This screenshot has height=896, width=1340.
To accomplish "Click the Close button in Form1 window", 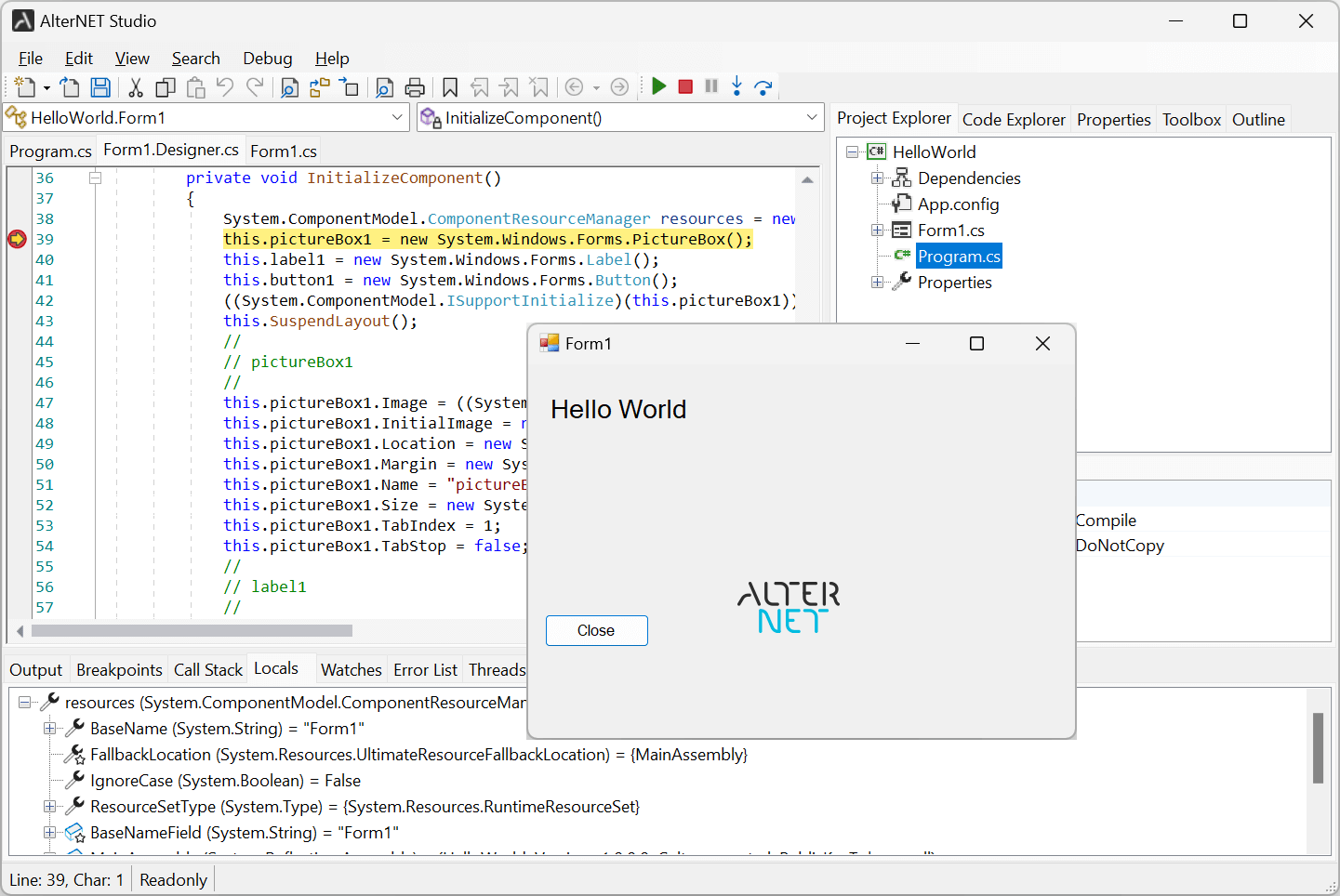I will [596, 630].
